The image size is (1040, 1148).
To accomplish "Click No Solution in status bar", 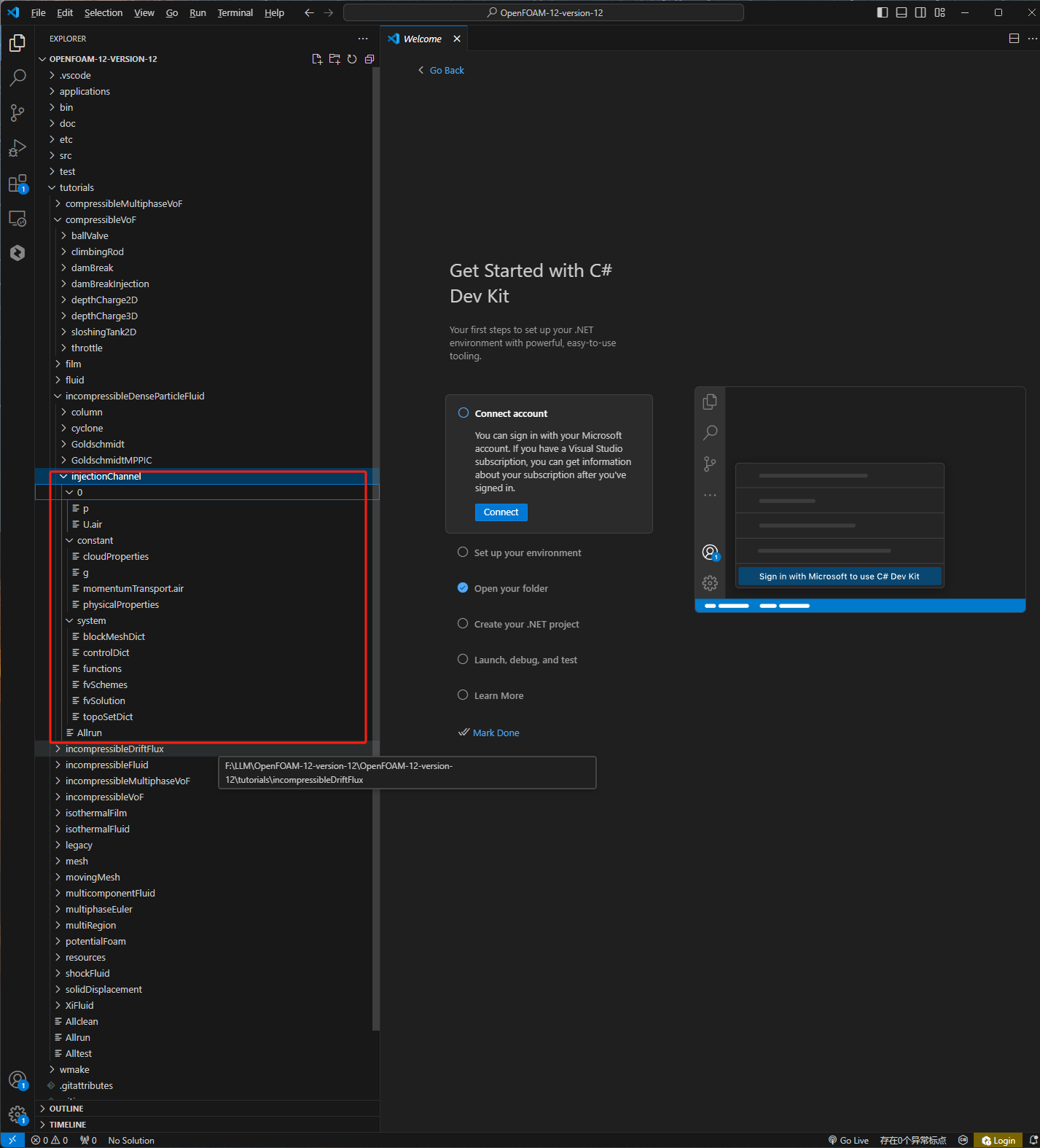I will (x=131, y=1141).
